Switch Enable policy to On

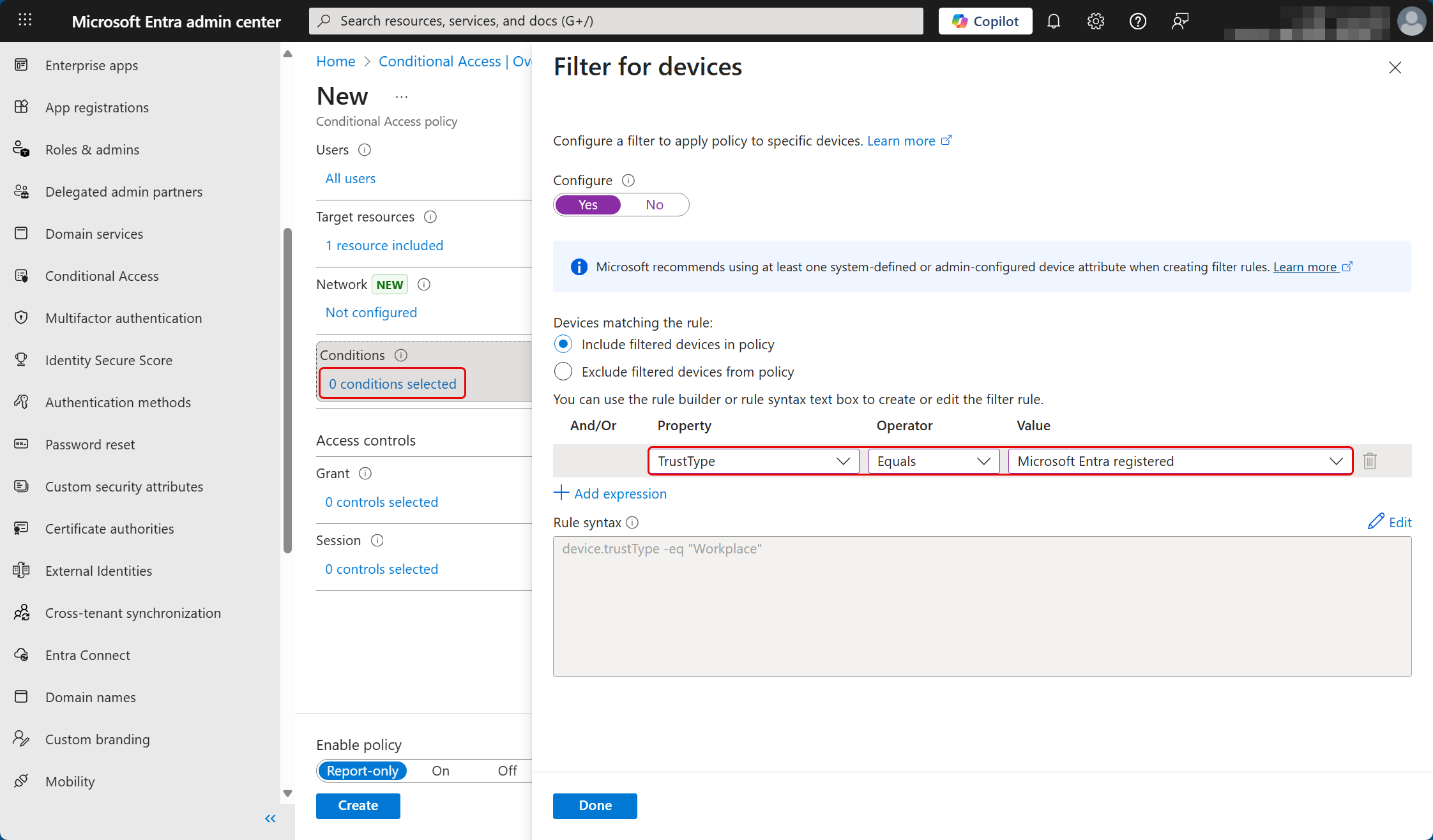point(440,770)
